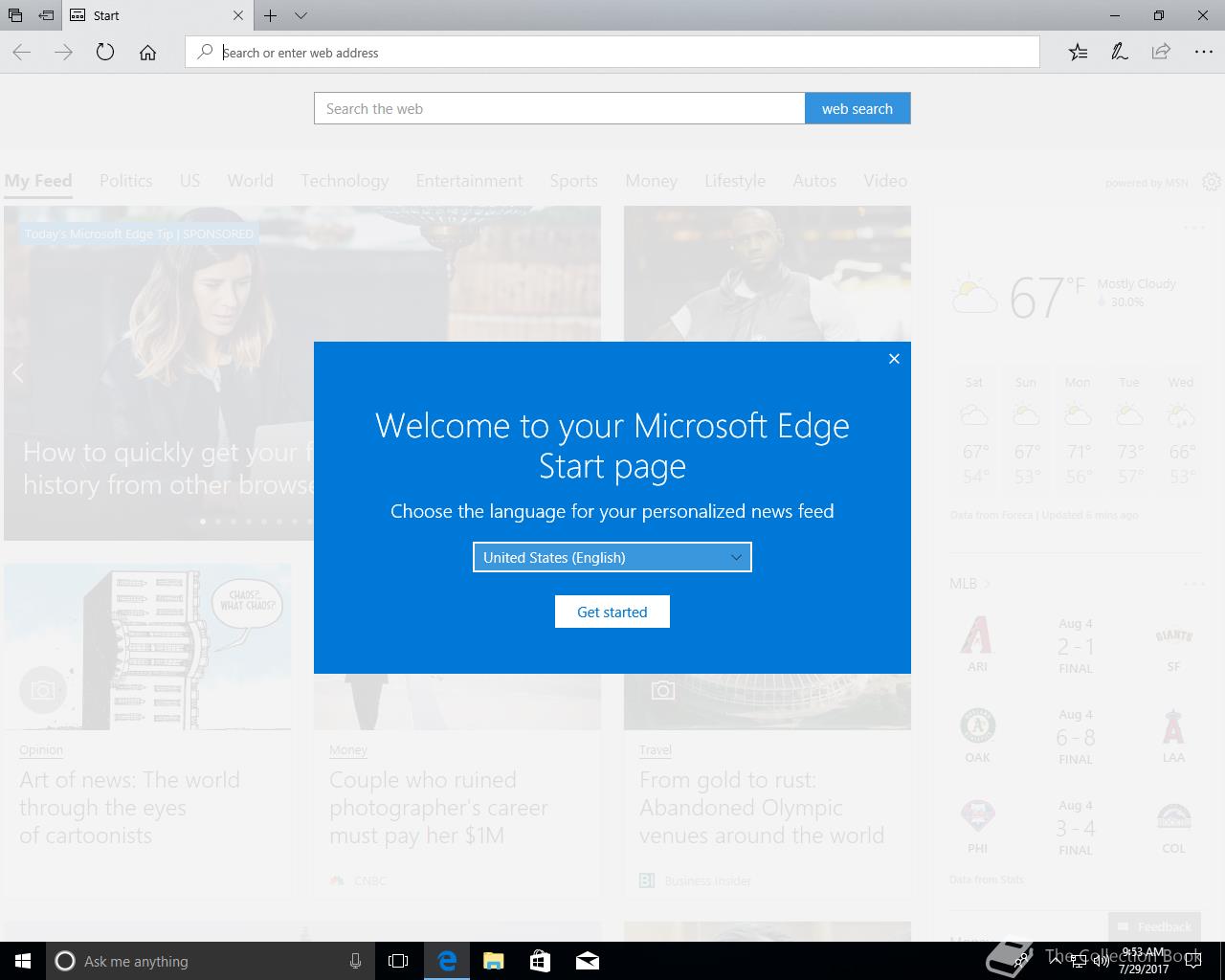This screenshot has height=980, width=1225.
Task: Click the Cortana Ask me anything box
Action: coord(211,961)
